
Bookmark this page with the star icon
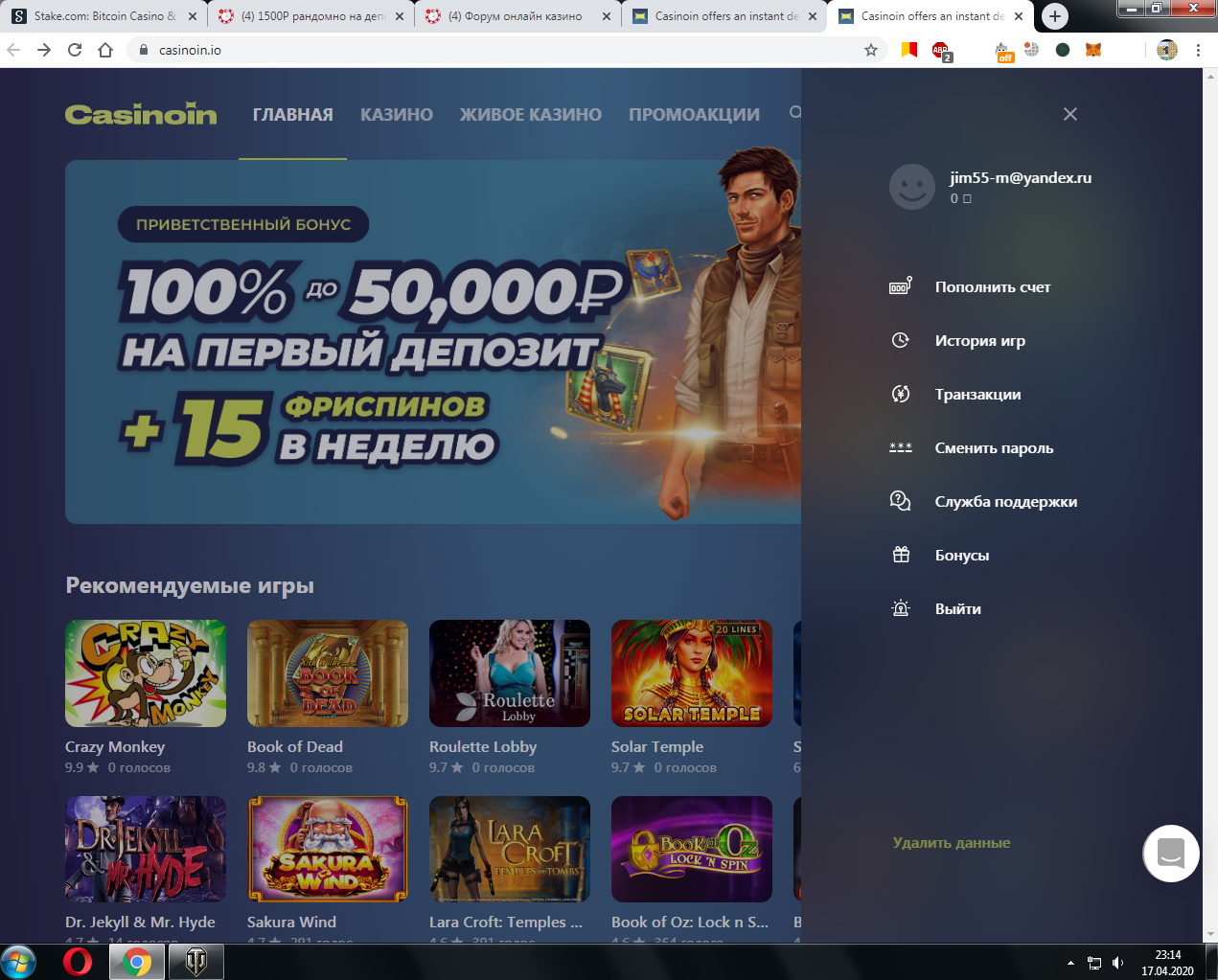tap(870, 50)
